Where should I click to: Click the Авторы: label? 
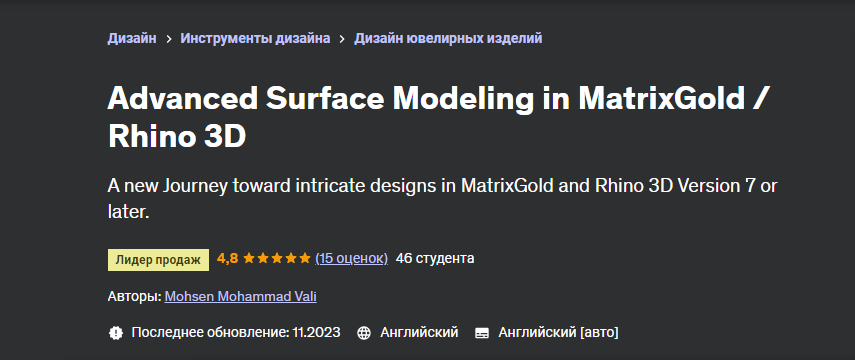click(134, 296)
